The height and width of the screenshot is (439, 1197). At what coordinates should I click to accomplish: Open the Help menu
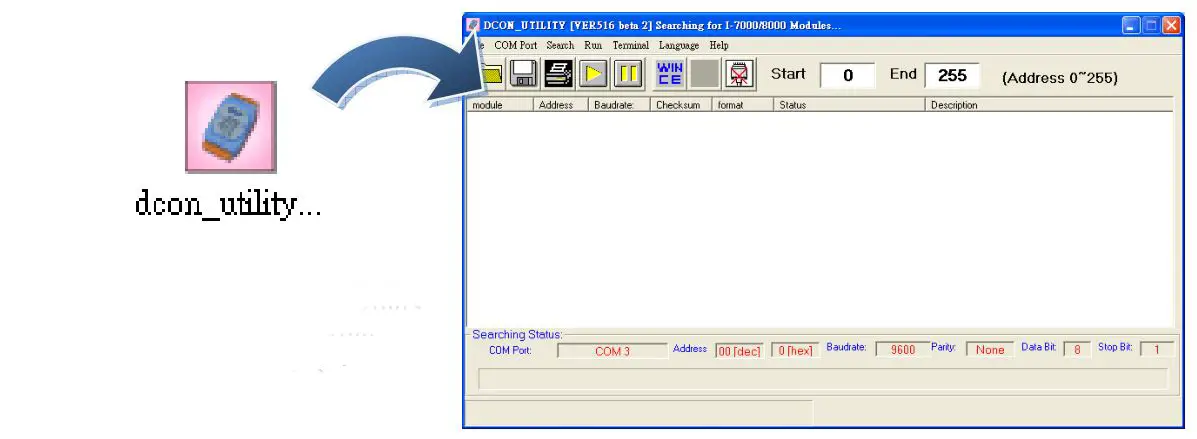pyautogui.click(x=718, y=45)
